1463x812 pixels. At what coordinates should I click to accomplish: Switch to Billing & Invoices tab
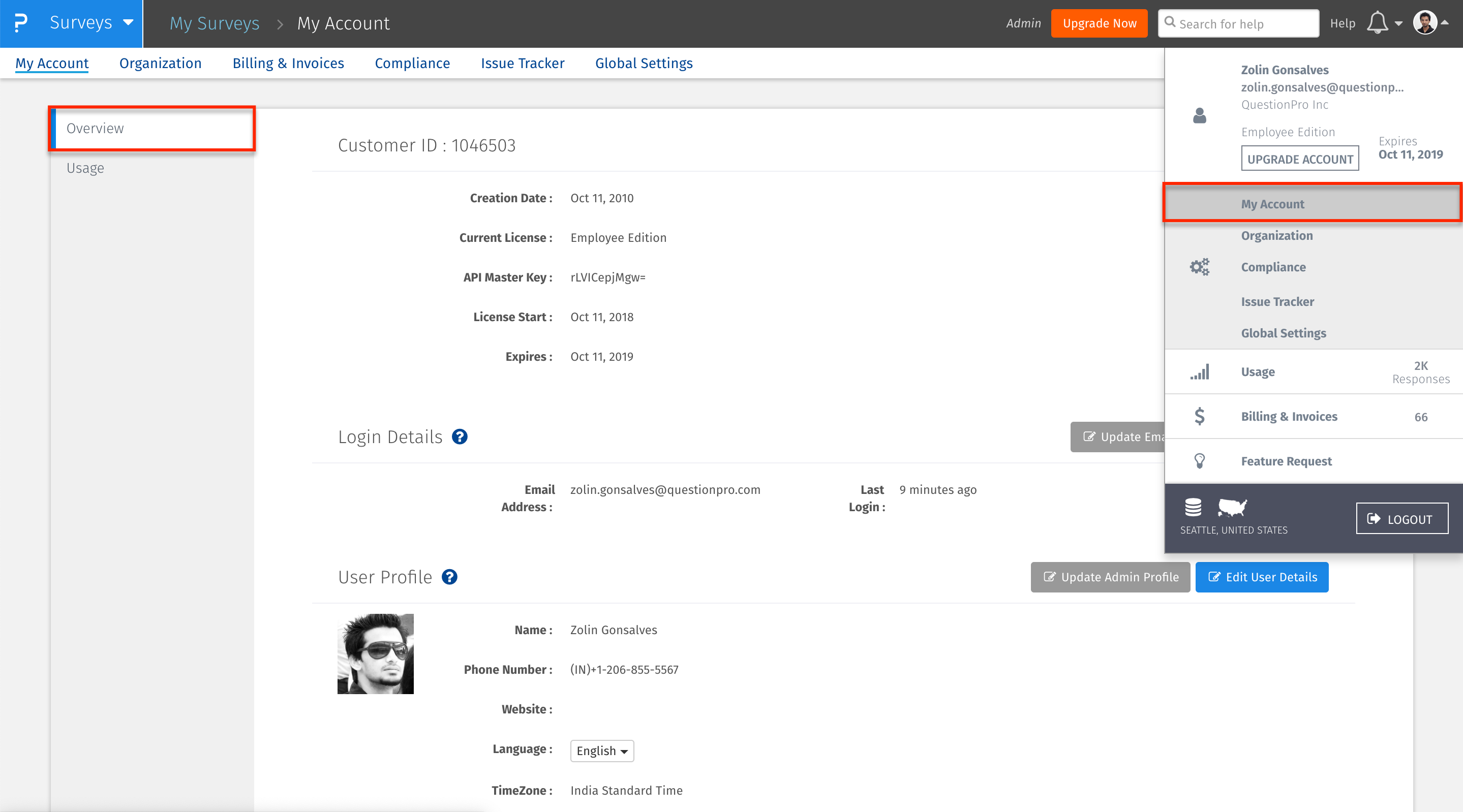[288, 63]
